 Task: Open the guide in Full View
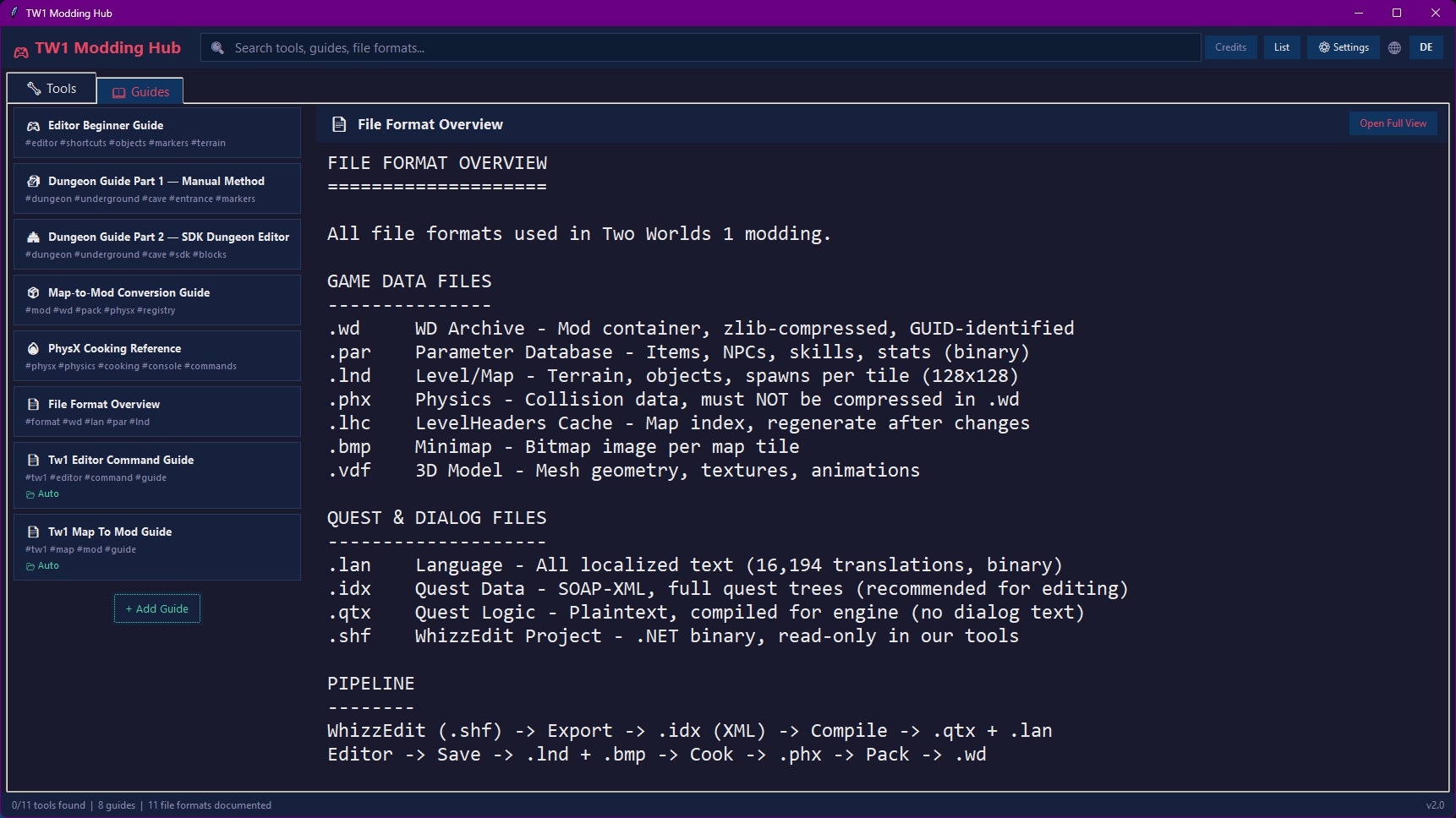click(x=1393, y=123)
